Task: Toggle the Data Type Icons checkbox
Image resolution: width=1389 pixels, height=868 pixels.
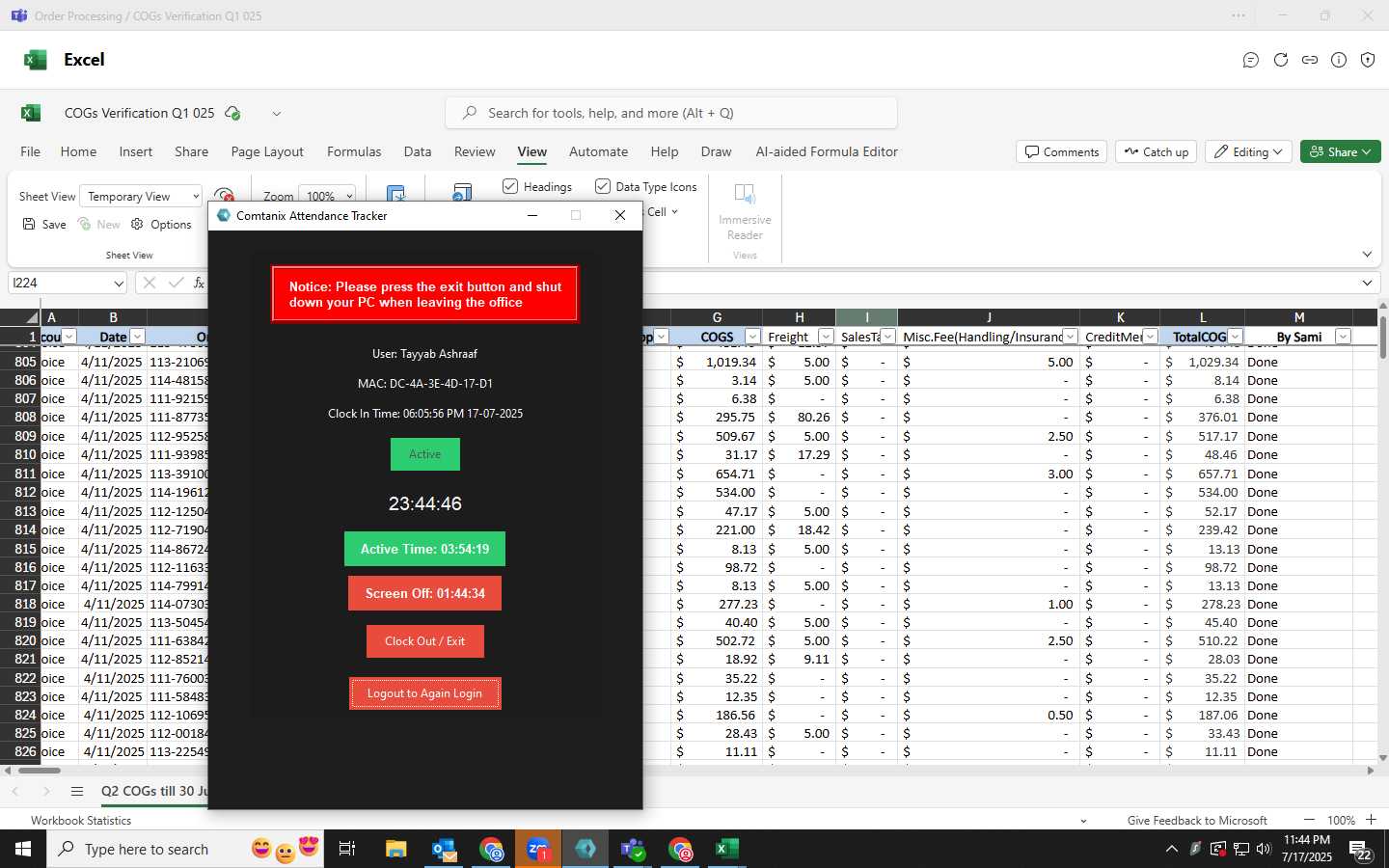Action: pos(603,186)
